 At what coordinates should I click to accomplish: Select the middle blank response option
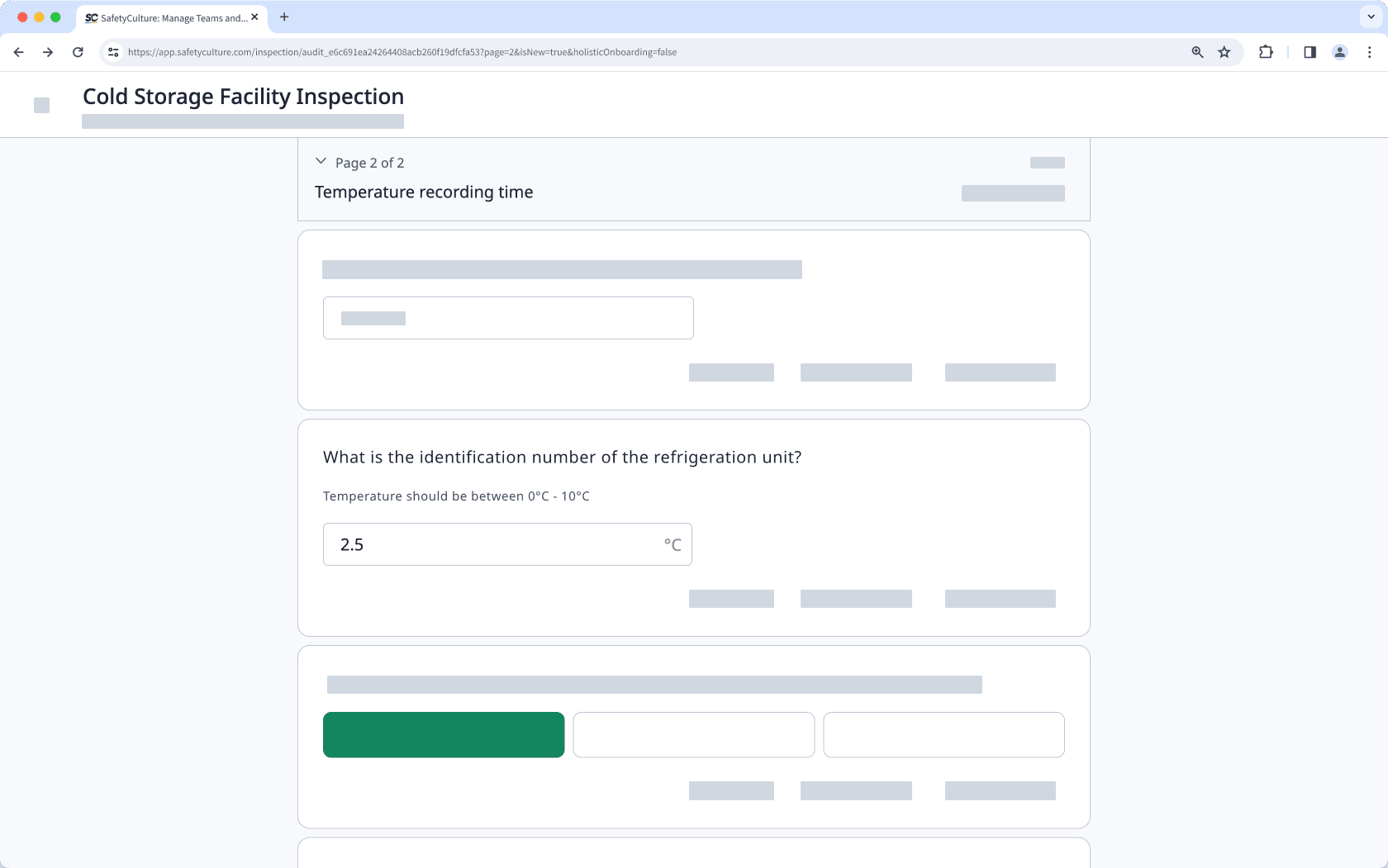(x=693, y=734)
